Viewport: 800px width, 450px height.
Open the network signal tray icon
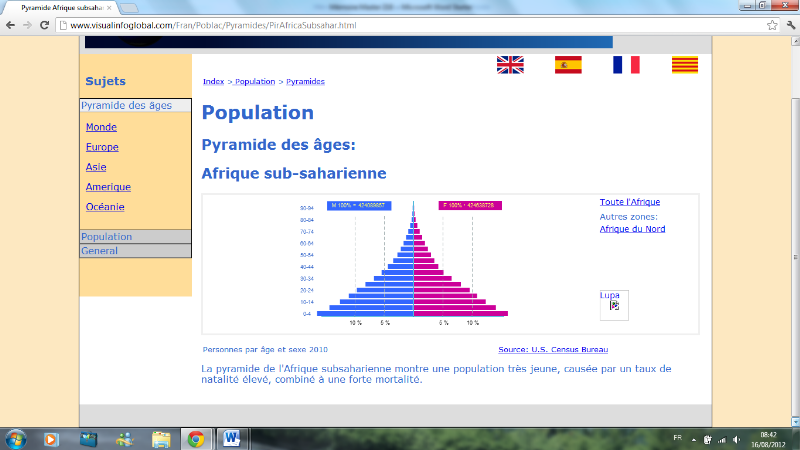point(722,439)
